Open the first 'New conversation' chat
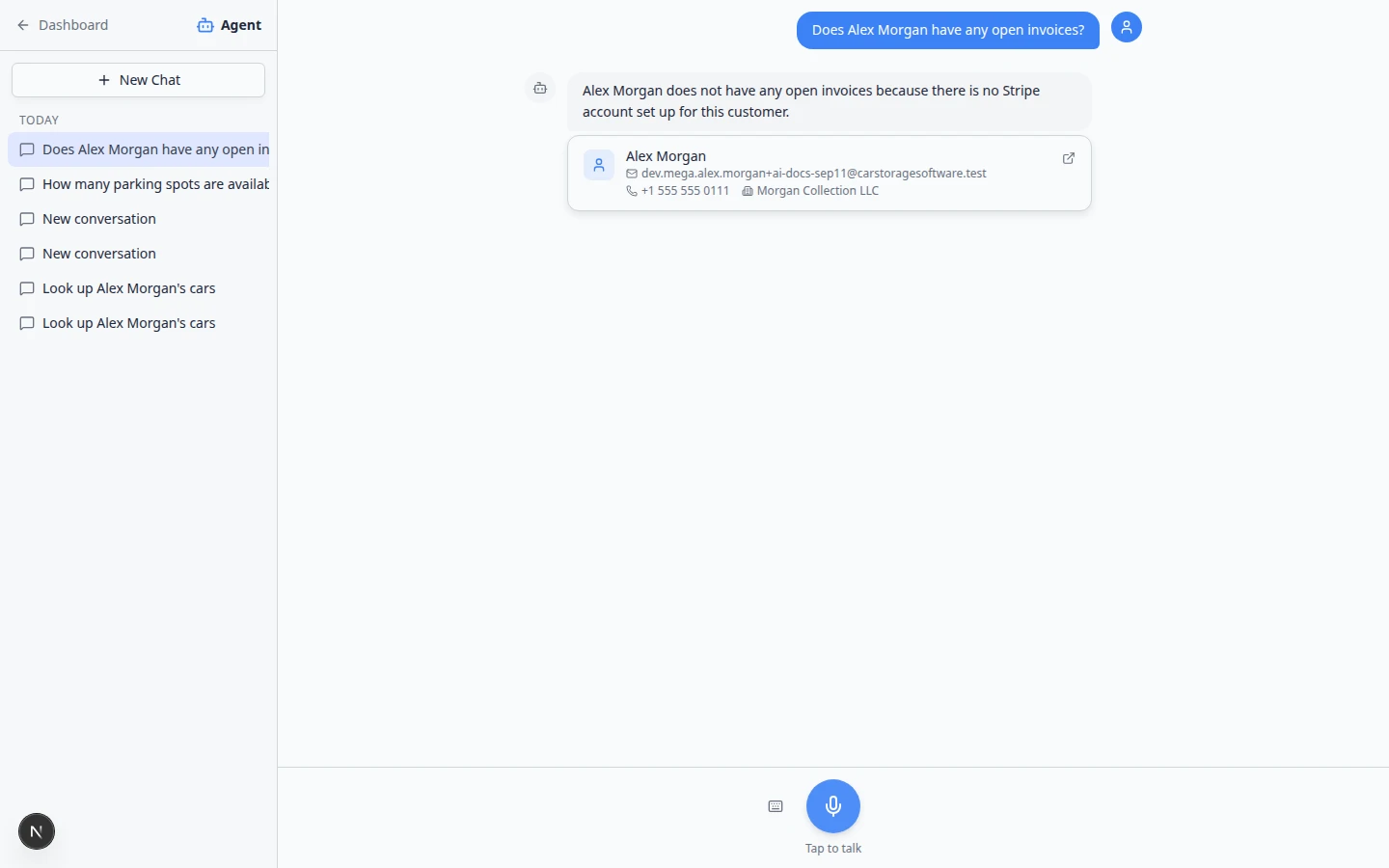Screen dimensions: 1389x868 (x=138, y=219)
